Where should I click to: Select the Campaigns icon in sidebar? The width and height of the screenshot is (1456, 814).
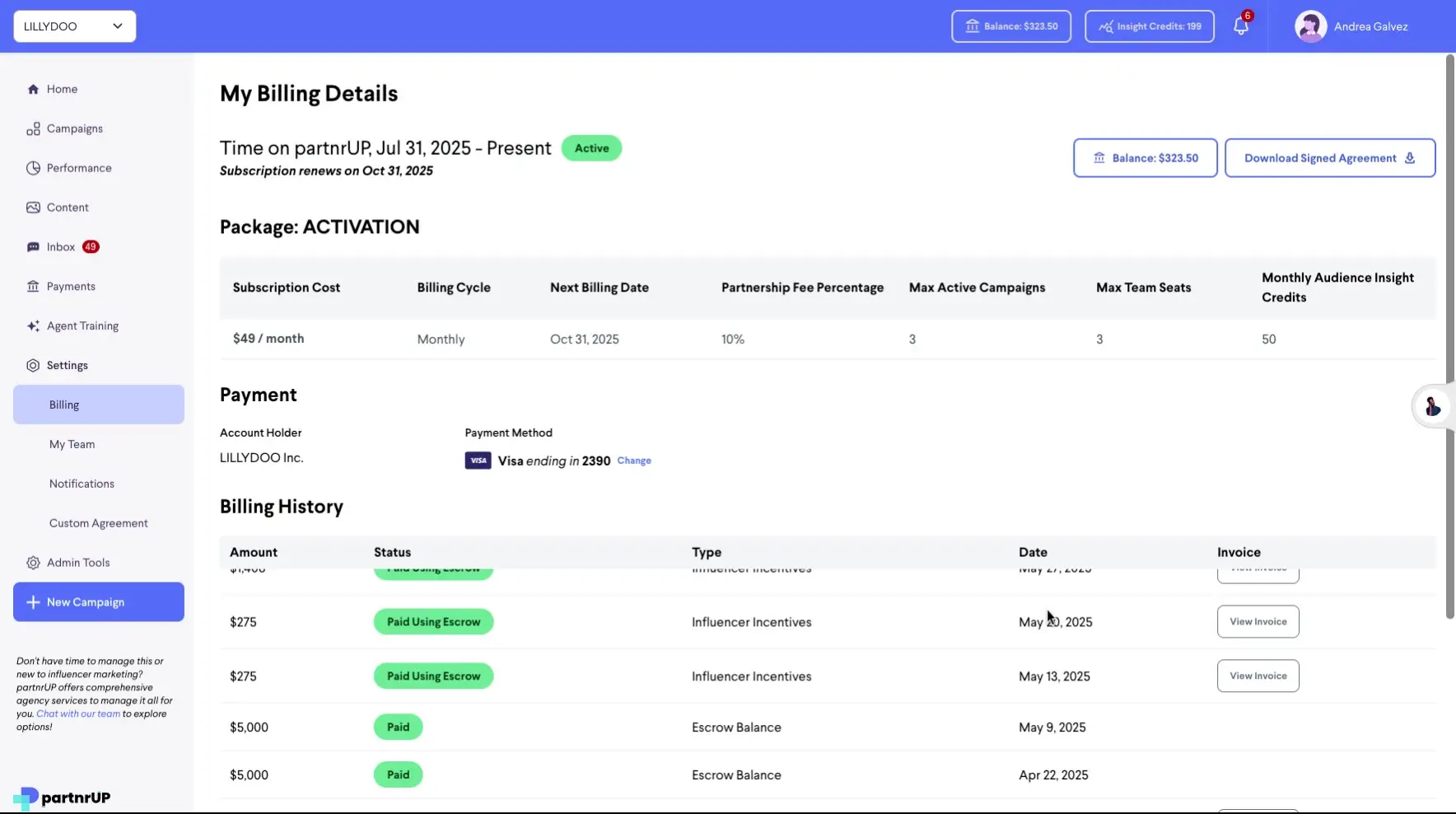[x=33, y=128]
